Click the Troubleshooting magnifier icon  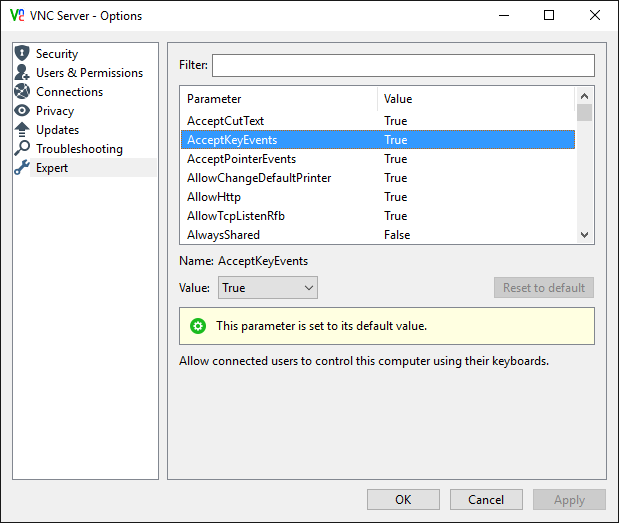point(22,149)
